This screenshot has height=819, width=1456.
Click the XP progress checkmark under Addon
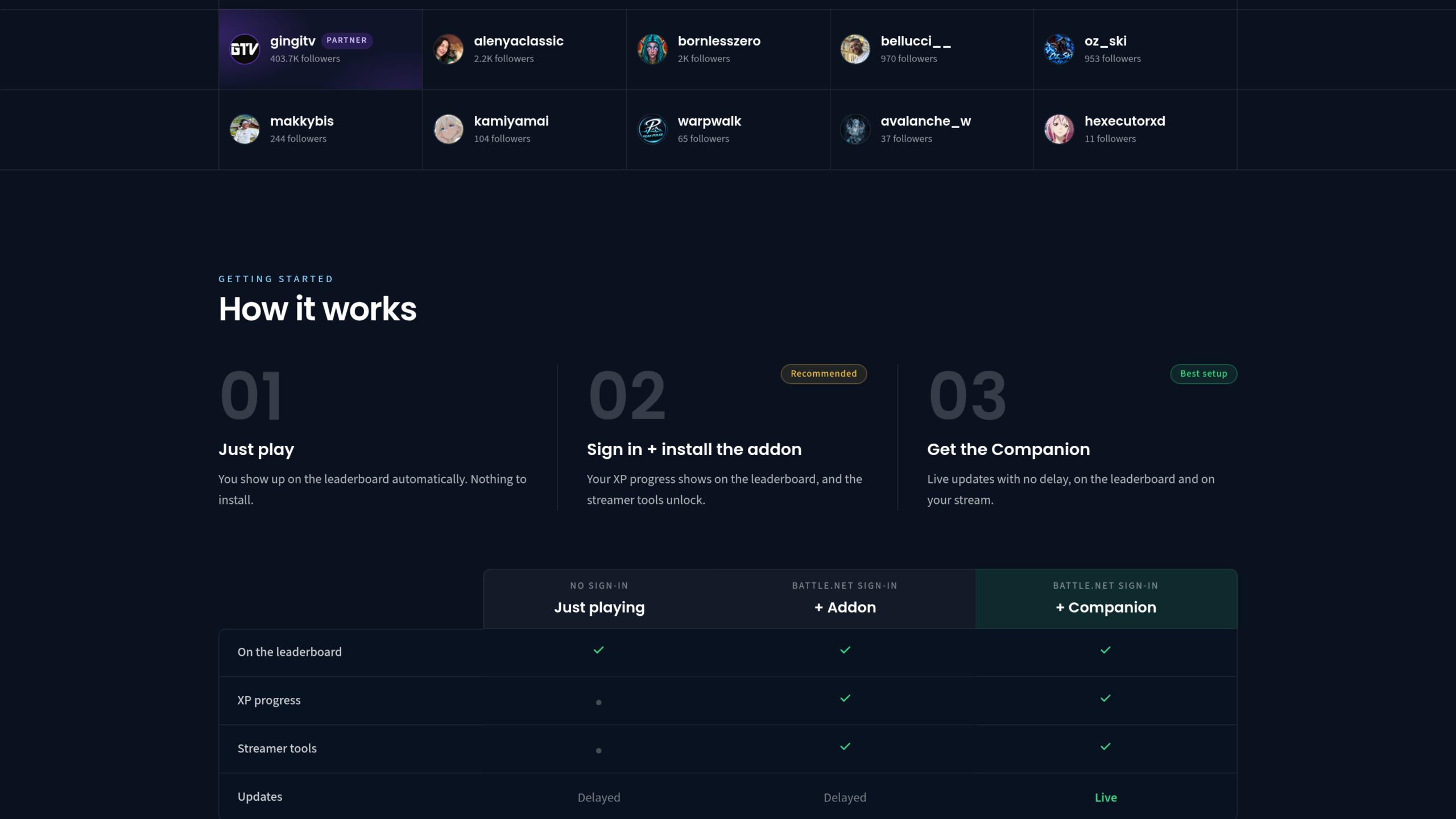pyautogui.click(x=845, y=698)
